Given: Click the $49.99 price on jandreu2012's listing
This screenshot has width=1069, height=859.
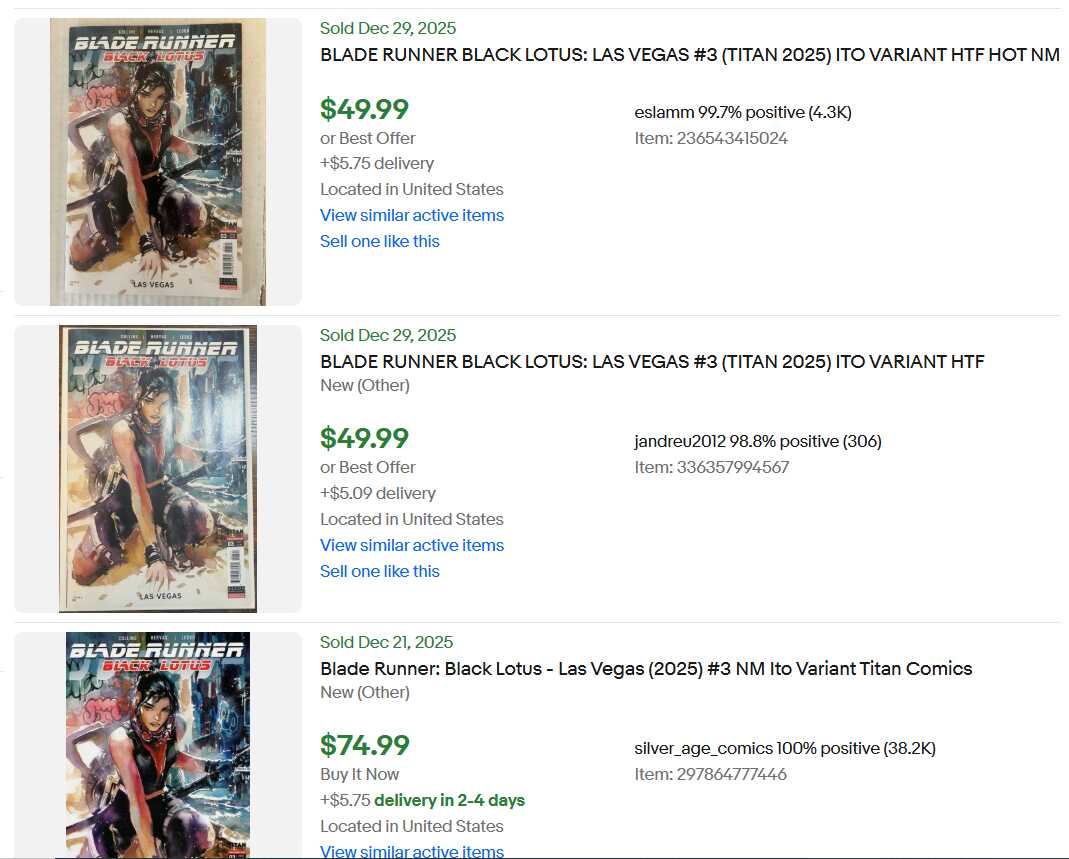Looking at the screenshot, I should tap(364, 439).
